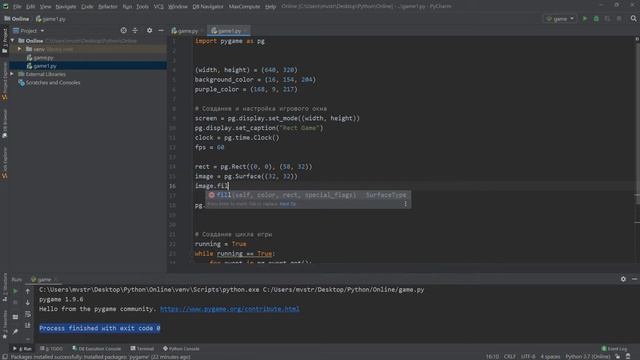The height and width of the screenshot is (360, 640).
Task: Open the DB Navigator menu
Action: [x=208, y=7]
